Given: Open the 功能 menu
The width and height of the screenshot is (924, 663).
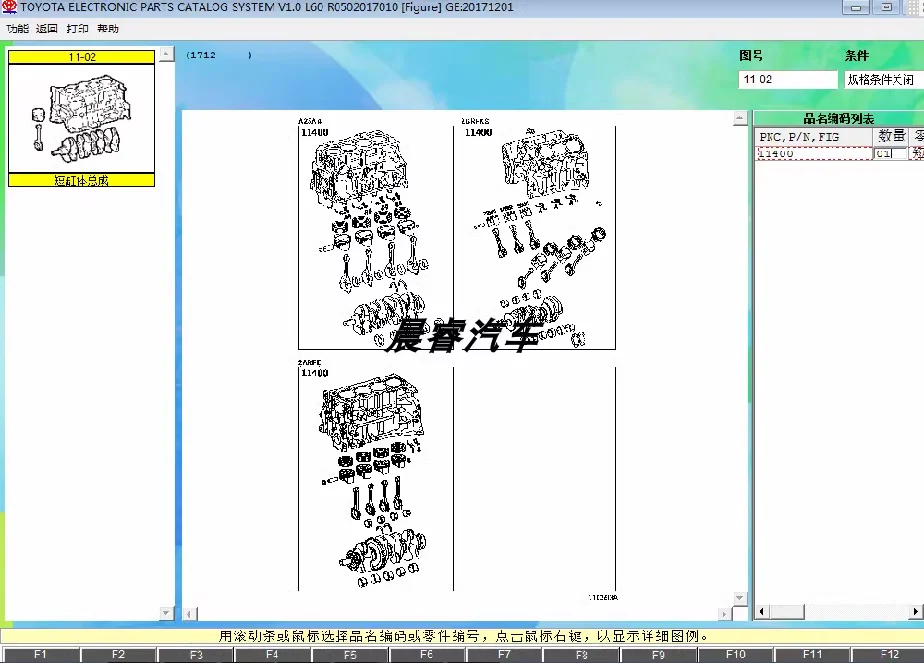Looking at the screenshot, I should pyautogui.click(x=17, y=28).
